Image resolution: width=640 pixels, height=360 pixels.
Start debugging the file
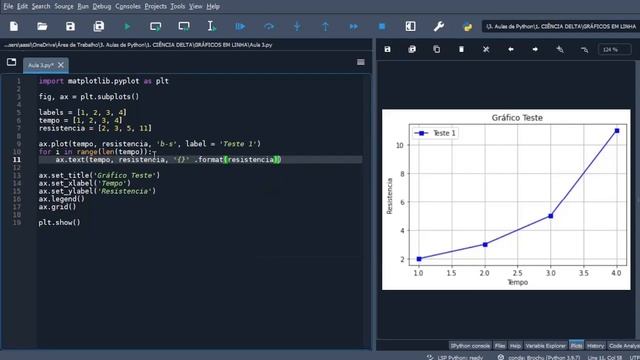tap(240, 27)
